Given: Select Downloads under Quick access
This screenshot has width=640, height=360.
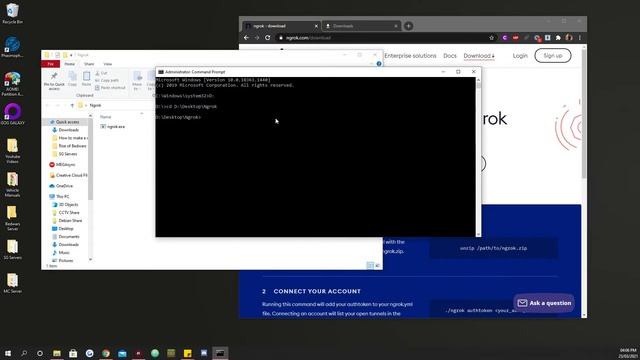Looking at the screenshot, I should [x=65, y=130].
